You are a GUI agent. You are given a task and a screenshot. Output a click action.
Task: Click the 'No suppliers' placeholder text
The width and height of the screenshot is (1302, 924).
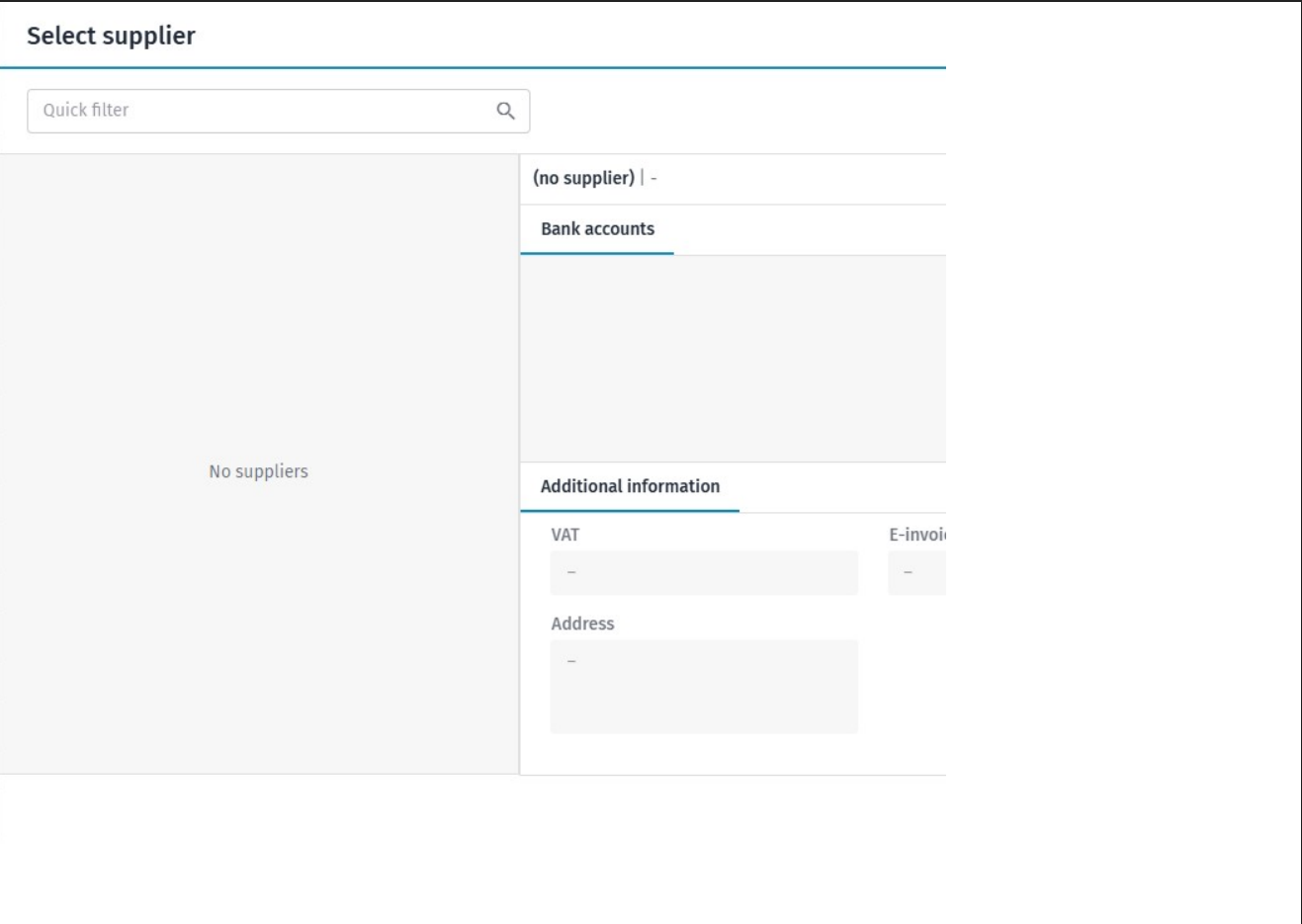tap(258, 471)
